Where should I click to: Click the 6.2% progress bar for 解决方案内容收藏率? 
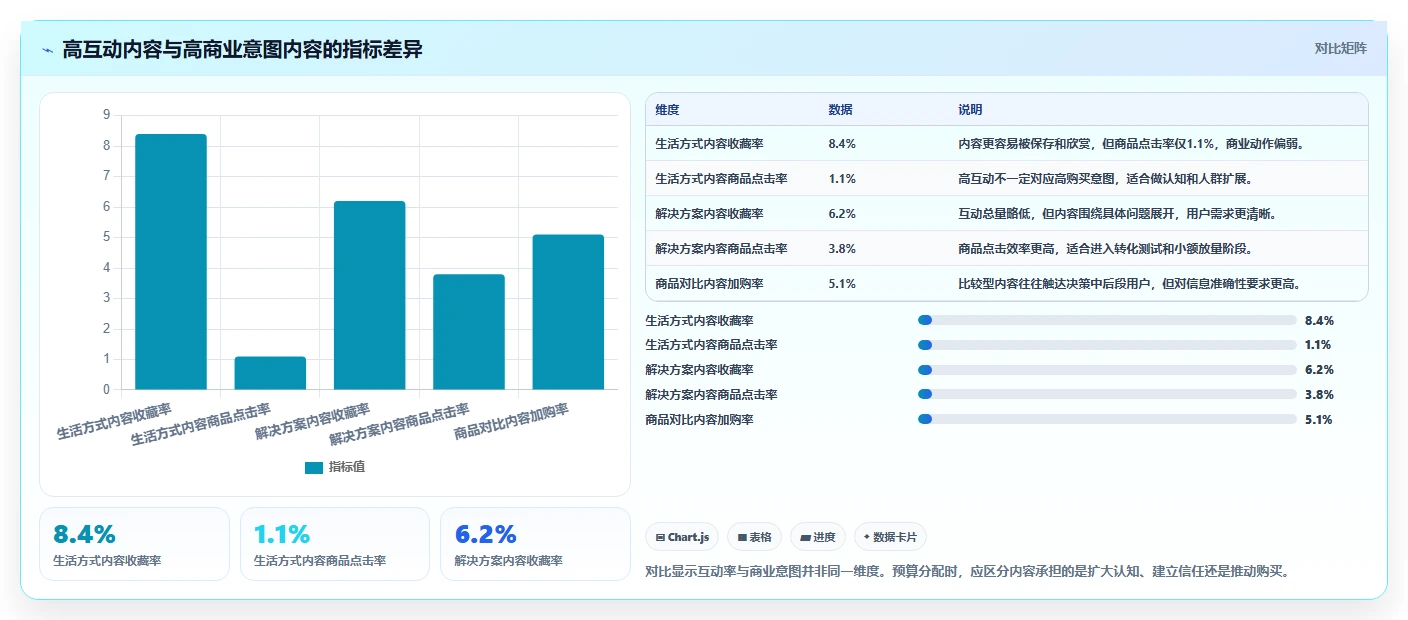pos(1107,370)
